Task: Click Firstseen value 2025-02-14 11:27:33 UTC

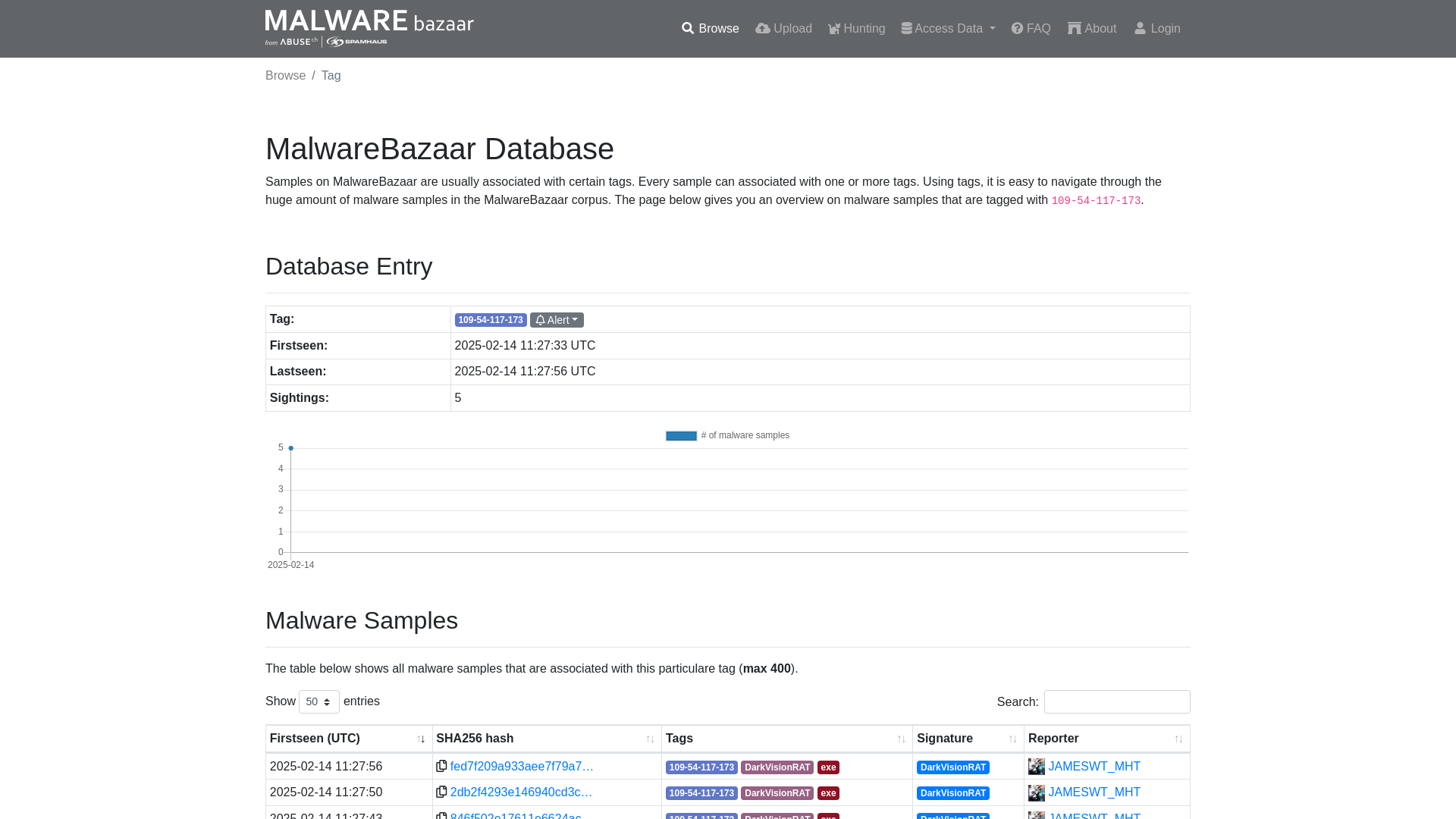Action: 525,346
